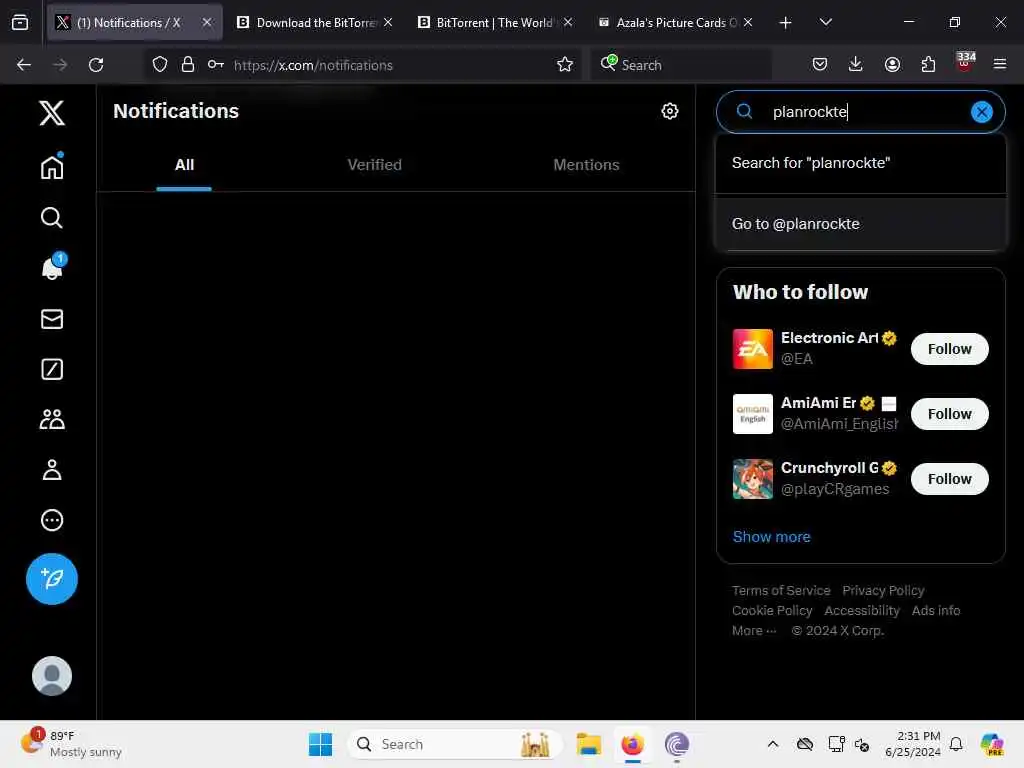
Task: Click the Firefox Search bar
Action: (x=680, y=65)
